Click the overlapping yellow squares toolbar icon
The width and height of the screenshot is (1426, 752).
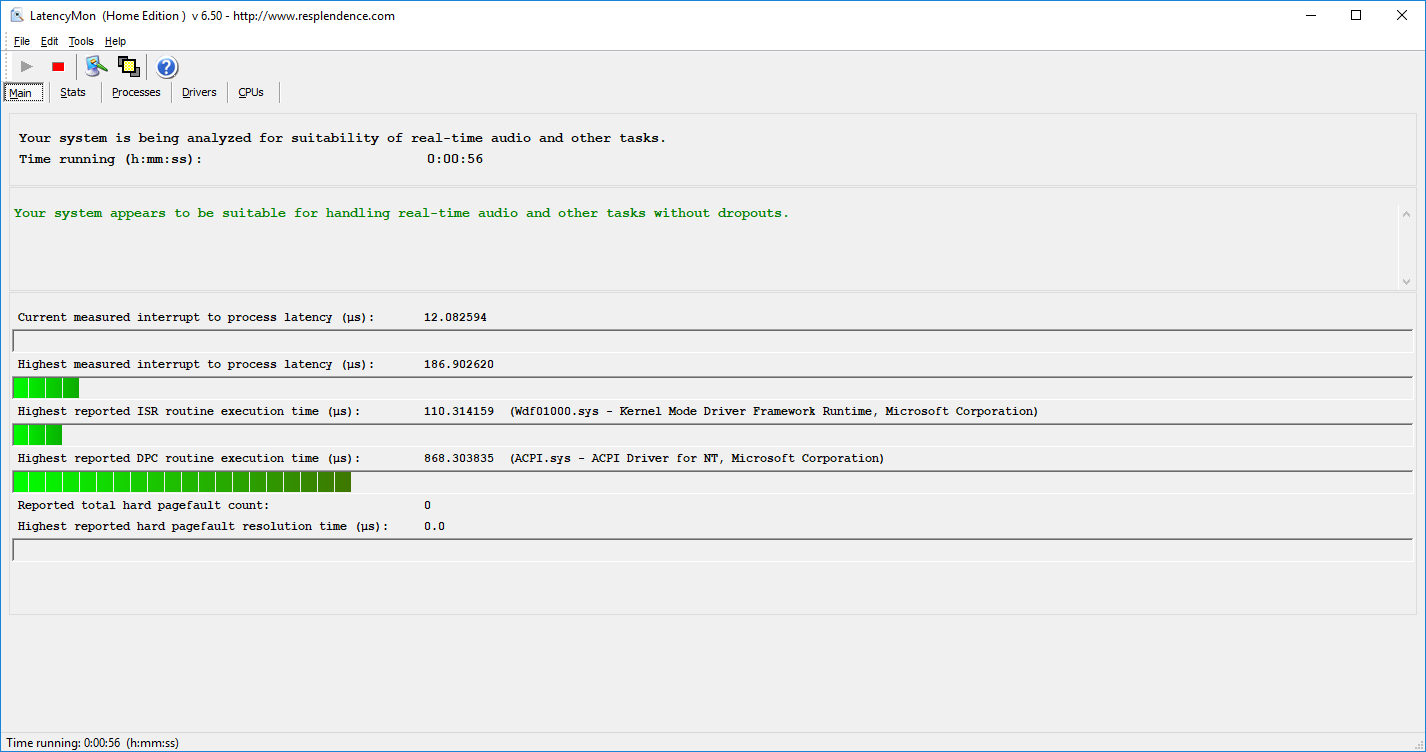click(x=128, y=67)
